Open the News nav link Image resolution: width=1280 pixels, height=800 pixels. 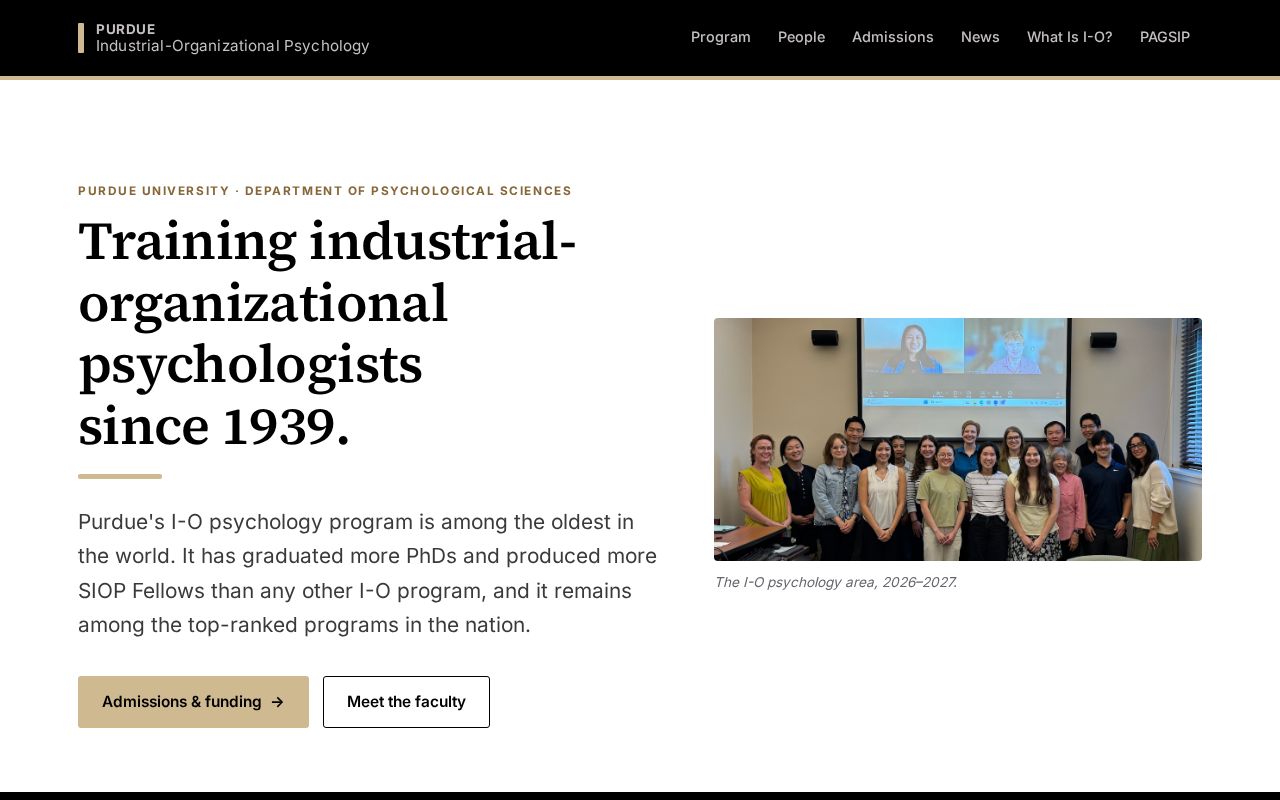pos(980,37)
